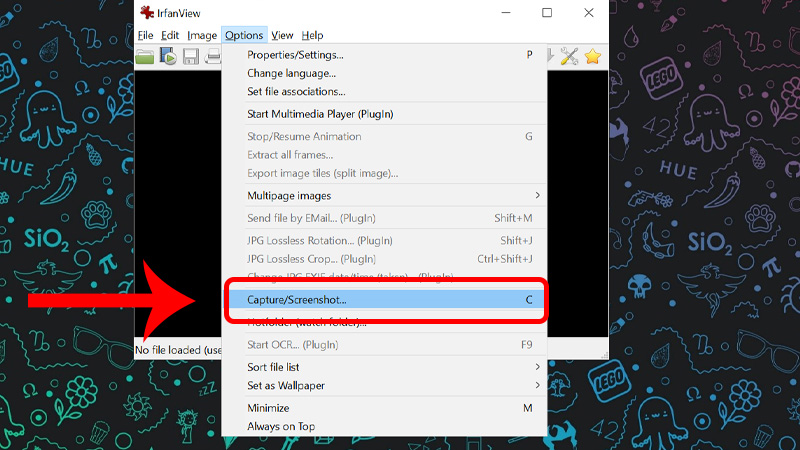Open the Edit menu

point(170,35)
